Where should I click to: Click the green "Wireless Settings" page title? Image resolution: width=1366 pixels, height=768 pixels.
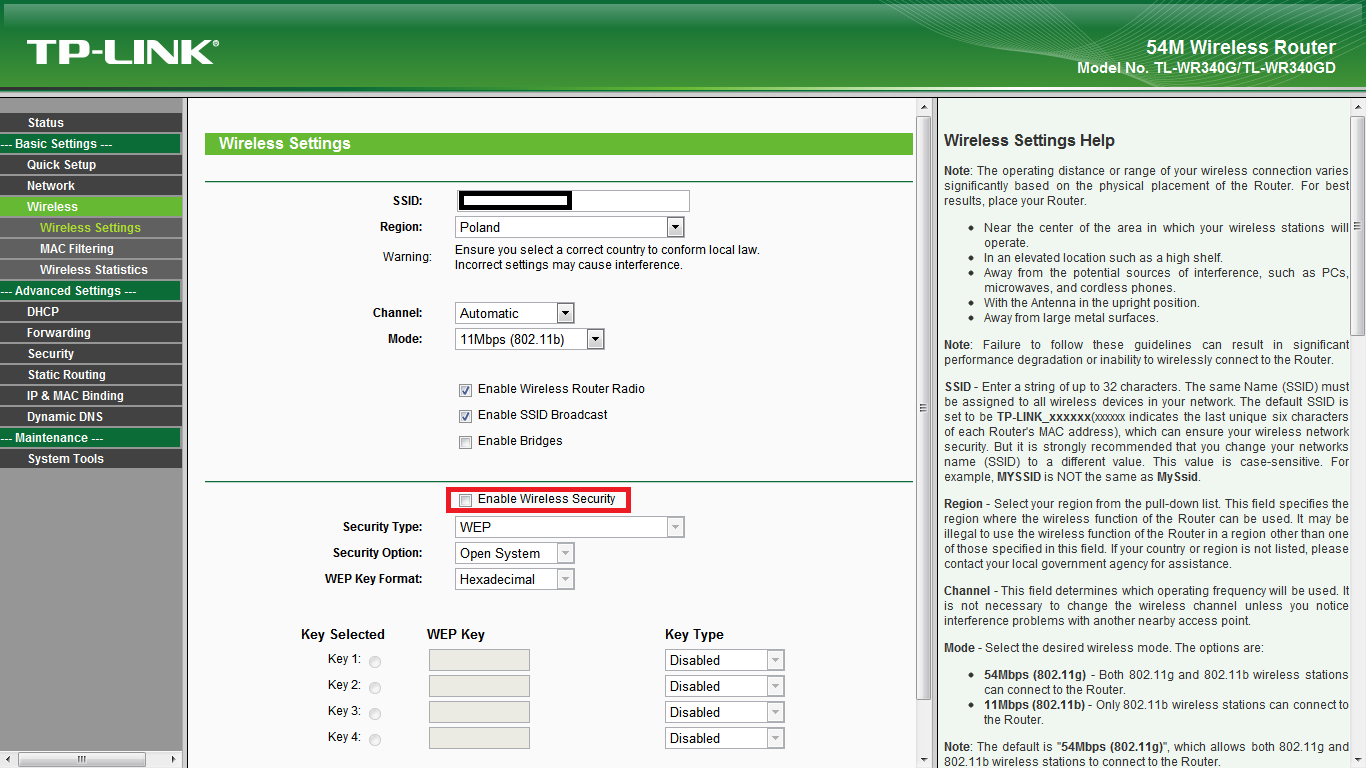[x=285, y=144]
